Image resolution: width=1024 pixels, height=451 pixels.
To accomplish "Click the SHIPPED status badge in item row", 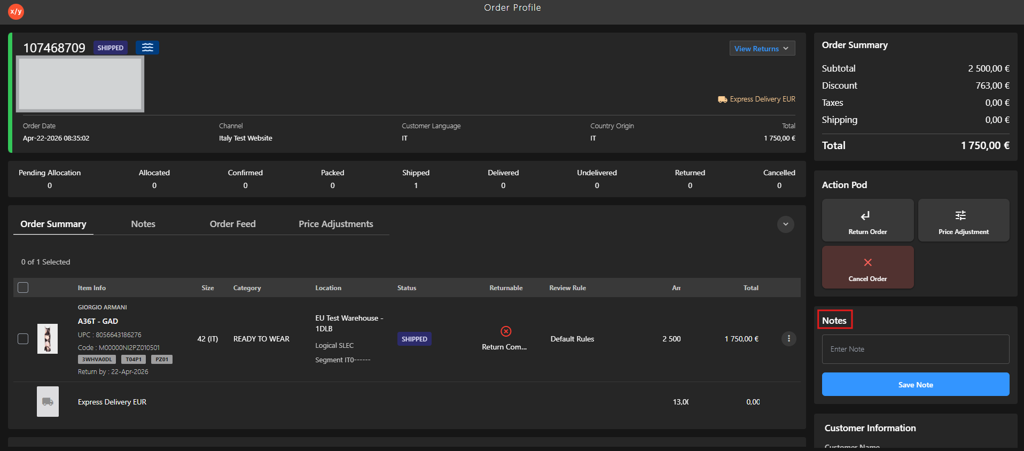I will coord(414,339).
